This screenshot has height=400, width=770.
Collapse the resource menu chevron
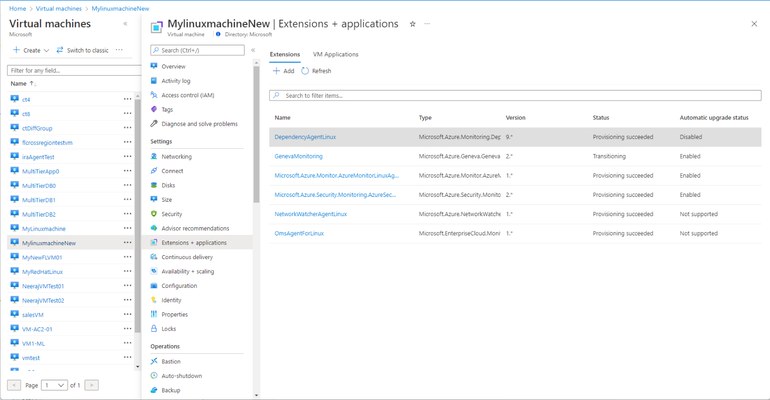pyautogui.click(x=253, y=50)
